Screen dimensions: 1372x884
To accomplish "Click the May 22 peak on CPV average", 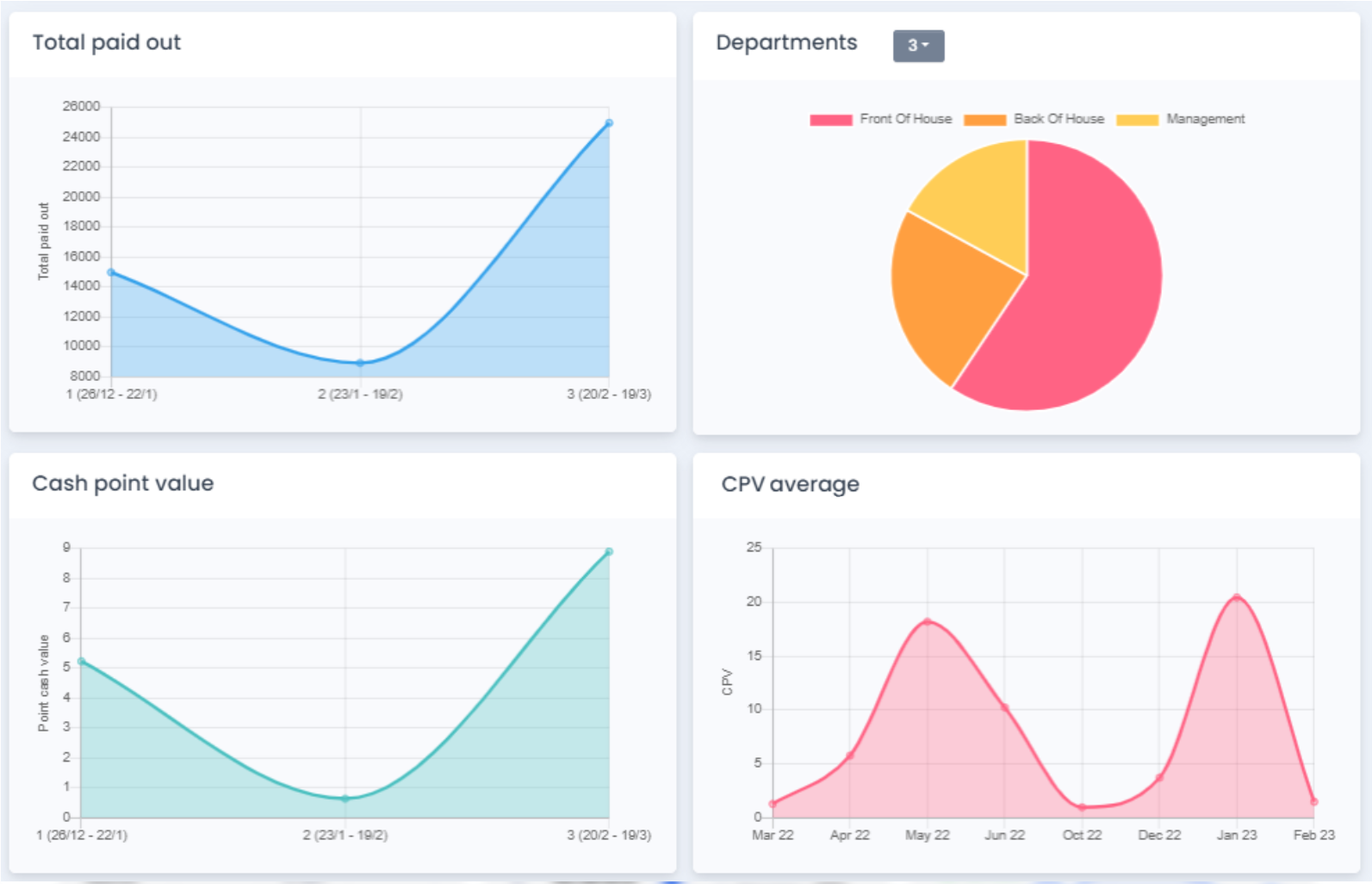I will (x=928, y=621).
